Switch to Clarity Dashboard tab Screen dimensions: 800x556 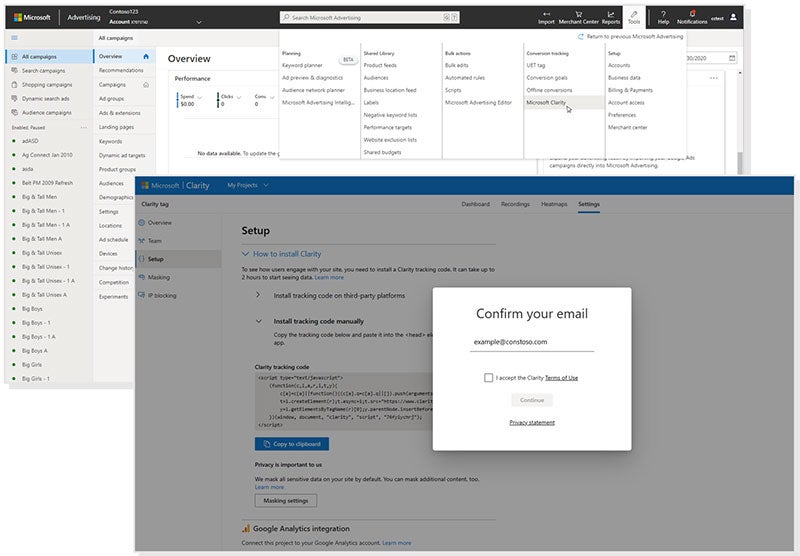(476, 204)
